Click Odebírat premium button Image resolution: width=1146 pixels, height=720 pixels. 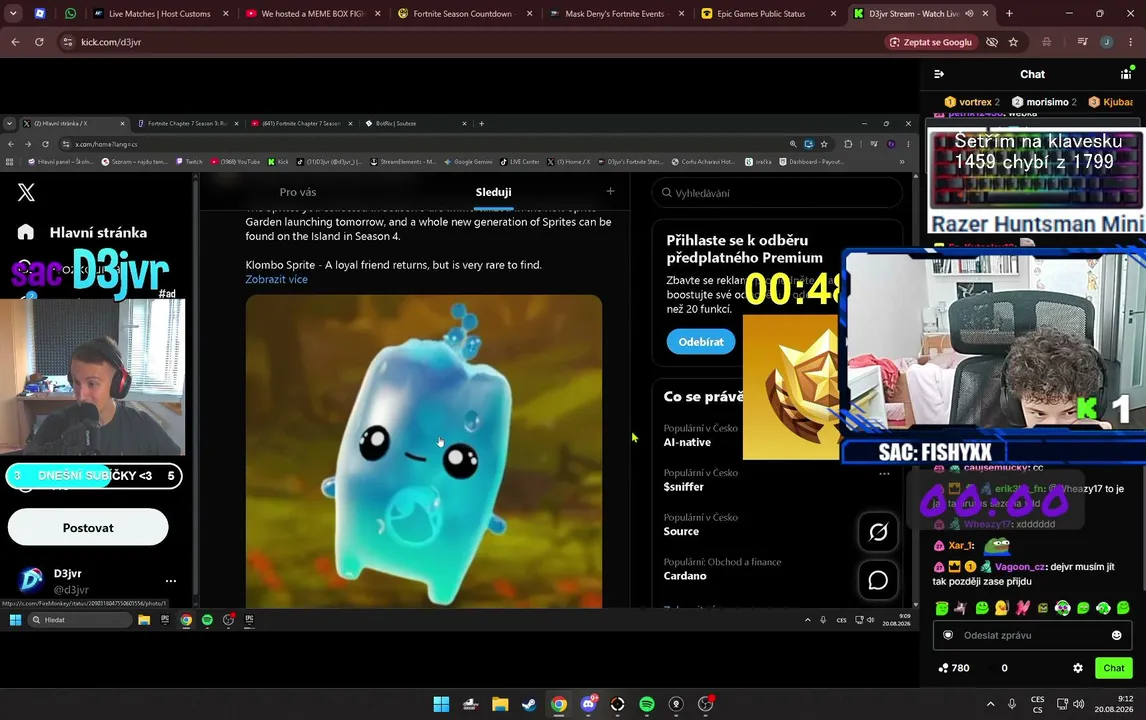tap(701, 341)
